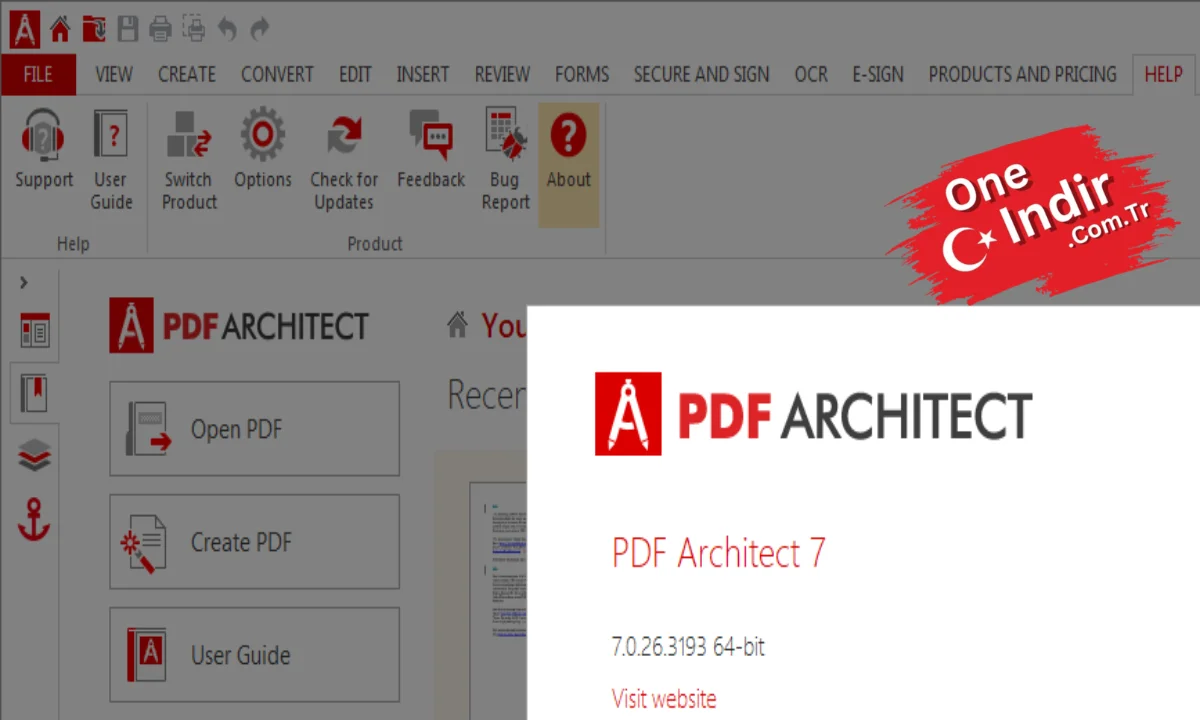
Task: Click the Create PDF button
Action: [254, 542]
